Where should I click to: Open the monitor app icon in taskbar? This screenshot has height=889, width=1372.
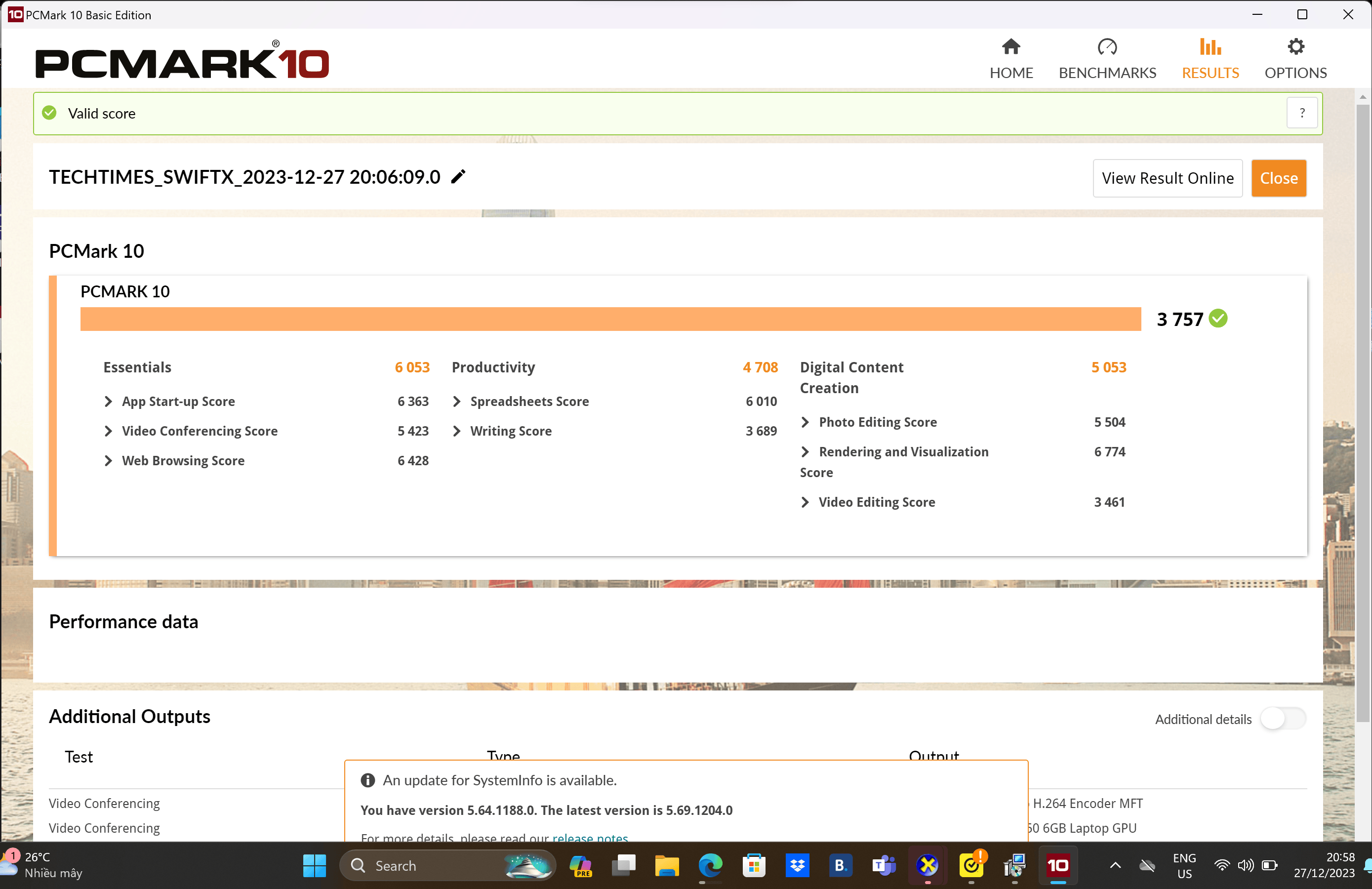coord(1014,865)
